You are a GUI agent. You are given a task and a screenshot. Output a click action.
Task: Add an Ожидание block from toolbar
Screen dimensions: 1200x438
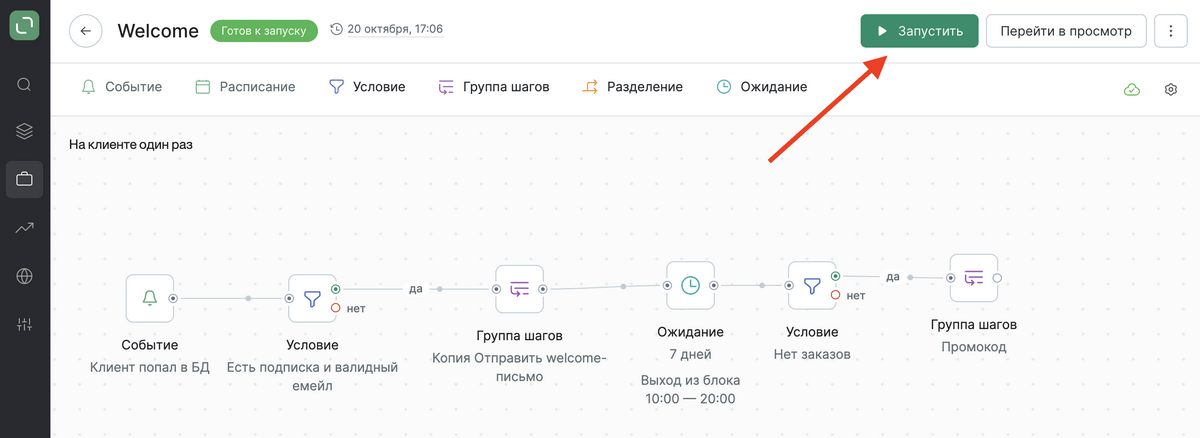(762, 87)
